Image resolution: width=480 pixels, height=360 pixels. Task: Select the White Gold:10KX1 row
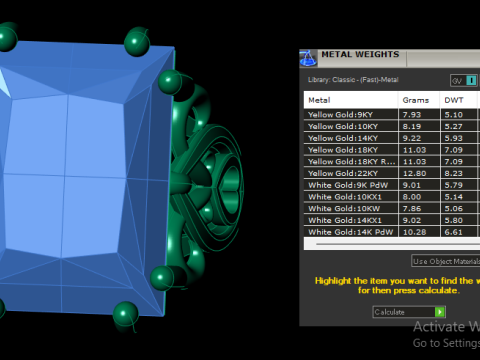coord(392,197)
